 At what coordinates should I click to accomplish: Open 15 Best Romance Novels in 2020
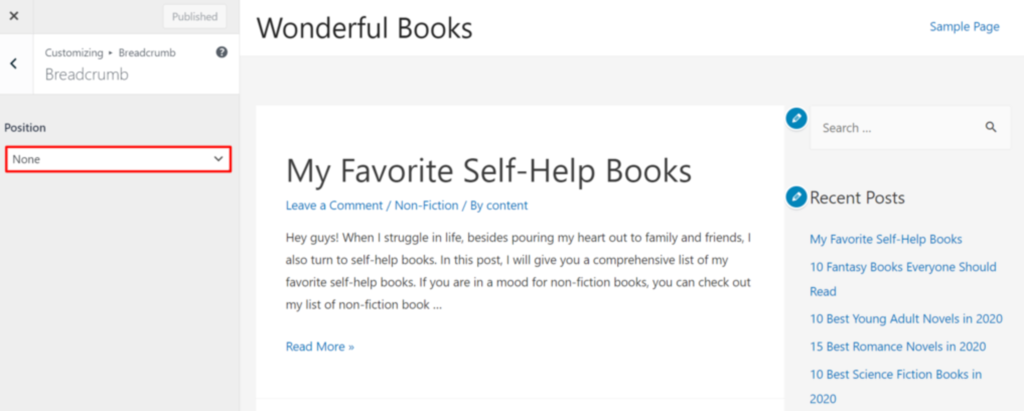coord(897,346)
